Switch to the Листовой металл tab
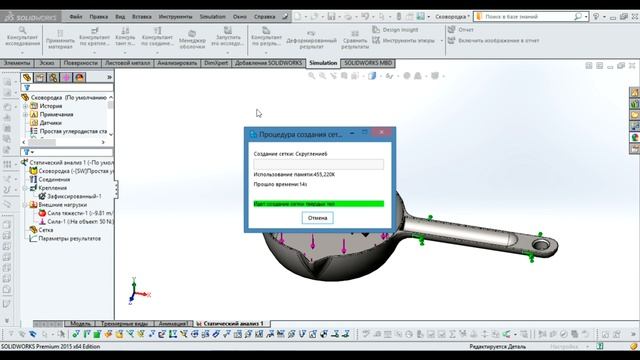The image size is (640, 360). (127, 63)
